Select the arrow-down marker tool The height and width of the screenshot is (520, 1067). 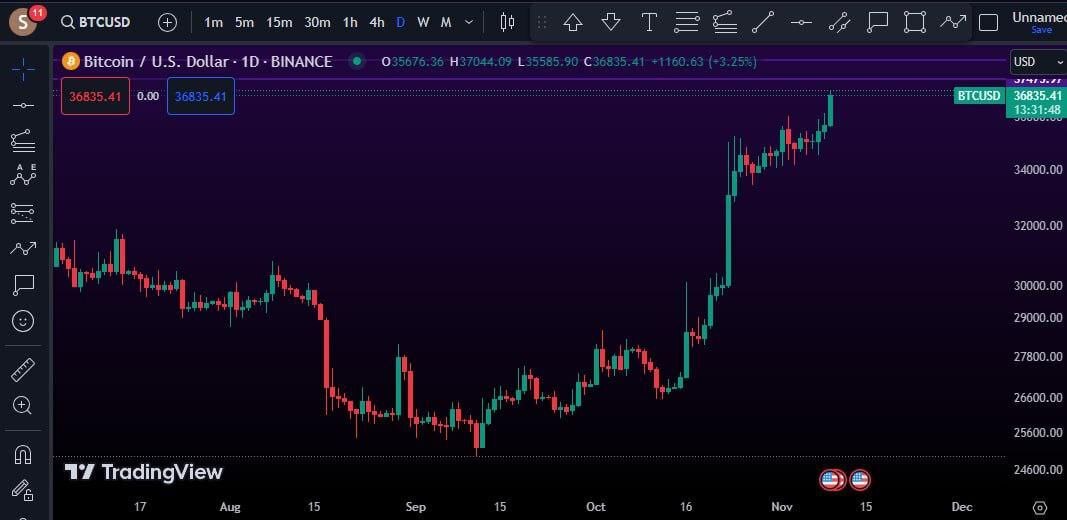click(x=611, y=22)
